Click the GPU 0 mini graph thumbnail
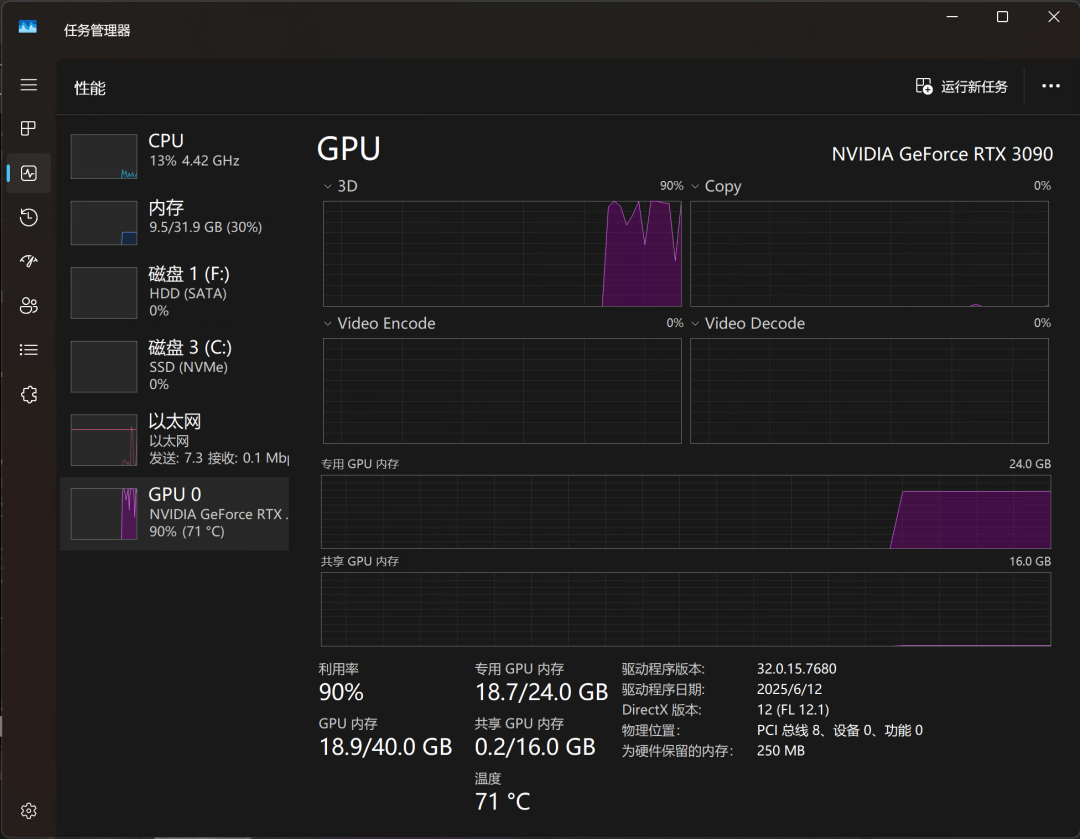Screen dimensions: 1080x839 click(x=104, y=513)
